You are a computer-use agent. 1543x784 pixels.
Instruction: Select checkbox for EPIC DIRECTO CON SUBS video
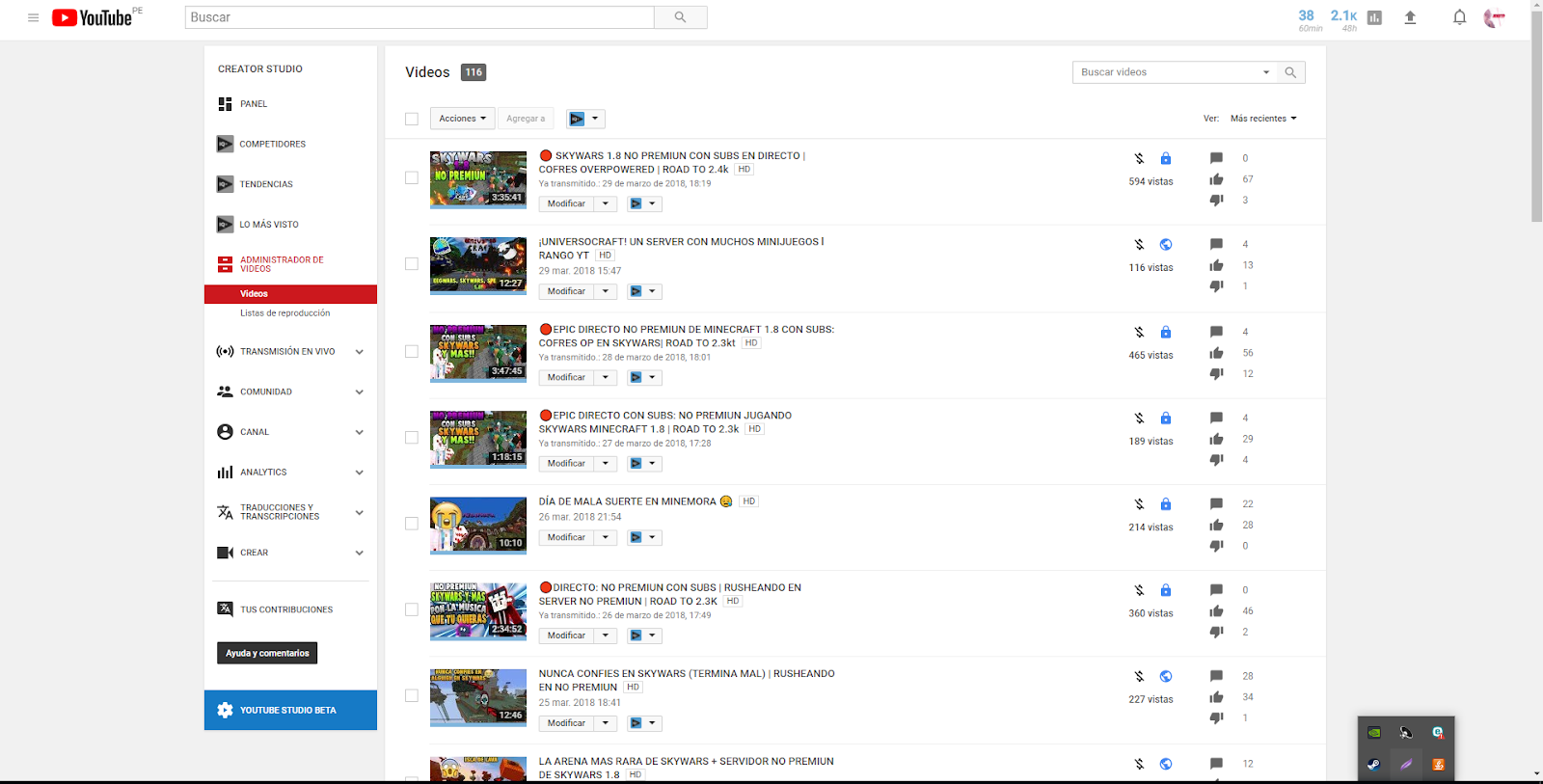[412, 438]
